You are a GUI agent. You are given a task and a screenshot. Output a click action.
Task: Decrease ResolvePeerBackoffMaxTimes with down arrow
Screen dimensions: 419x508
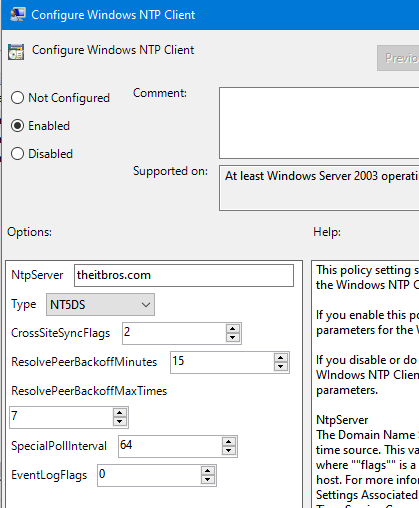point(120,422)
